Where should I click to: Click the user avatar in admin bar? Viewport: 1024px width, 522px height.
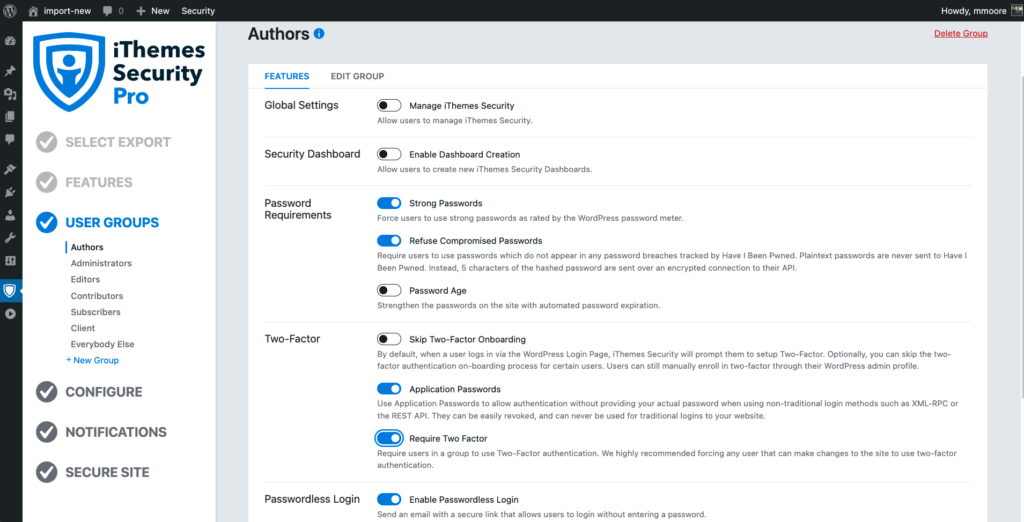click(x=1016, y=10)
